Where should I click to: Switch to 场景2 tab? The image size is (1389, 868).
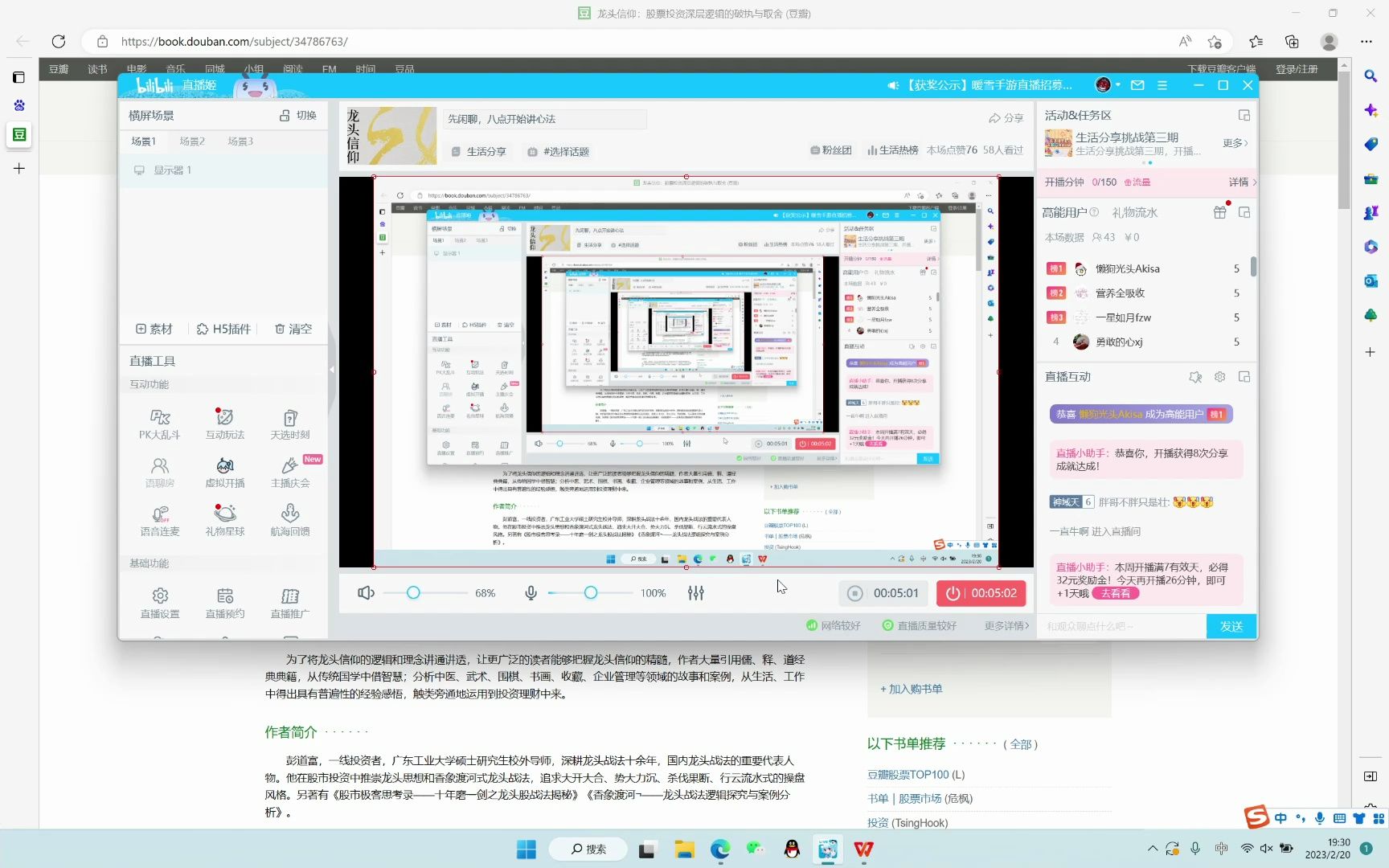pos(191,141)
